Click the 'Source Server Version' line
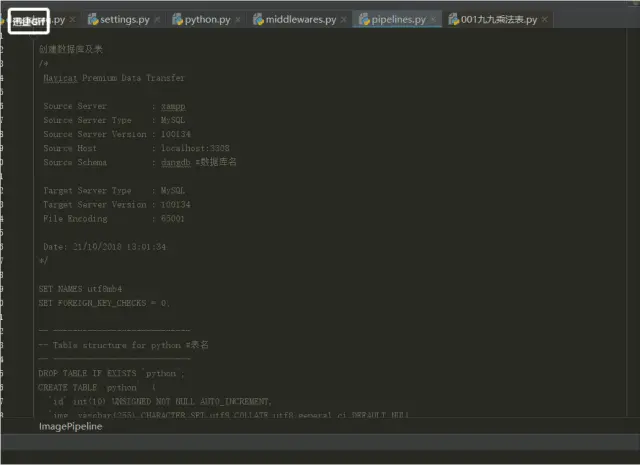The width and height of the screenshot is (640, 465). pos(117,134)
